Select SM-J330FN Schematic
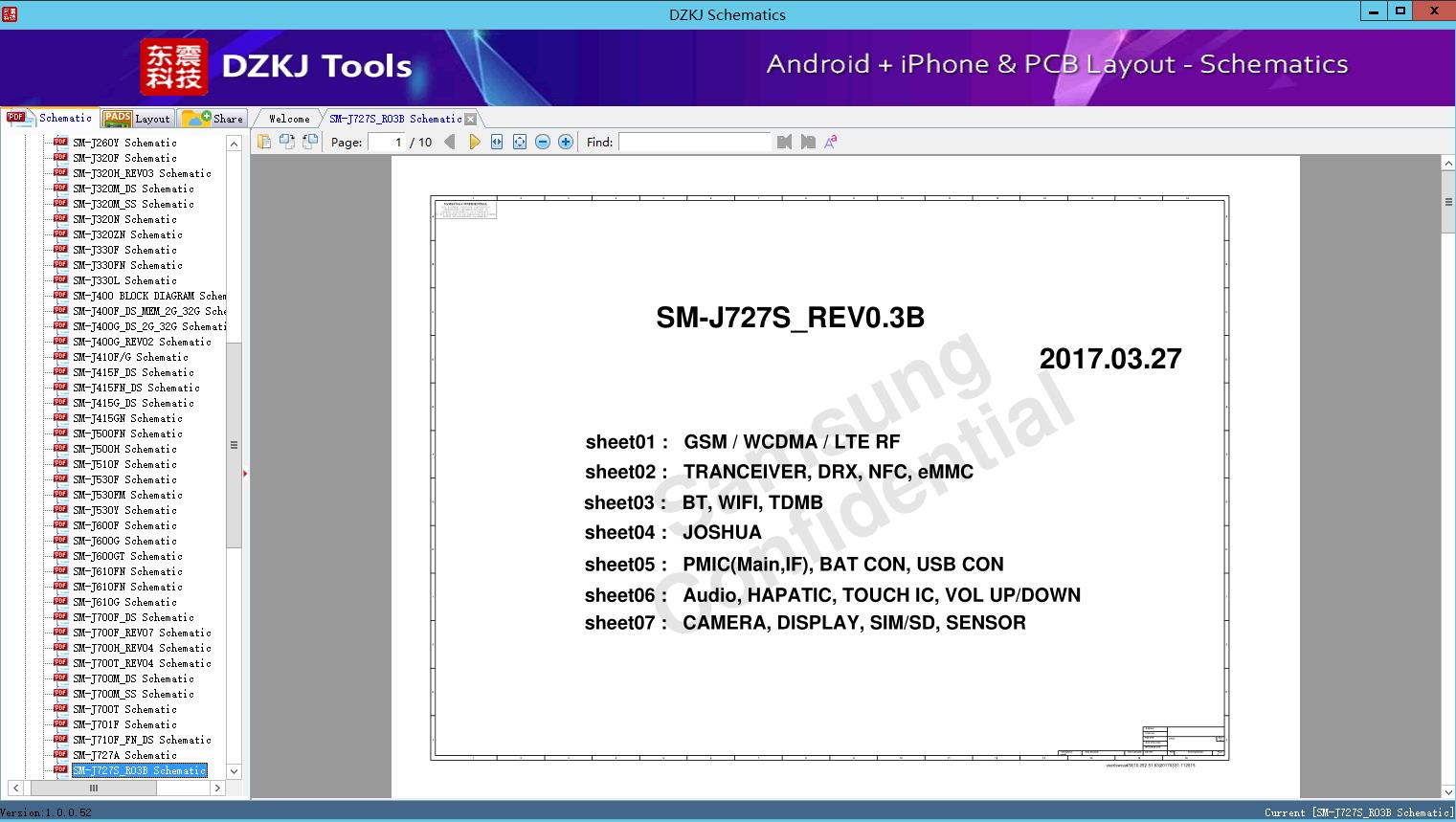The image size is (1456, 822). [x=127, y=265]
